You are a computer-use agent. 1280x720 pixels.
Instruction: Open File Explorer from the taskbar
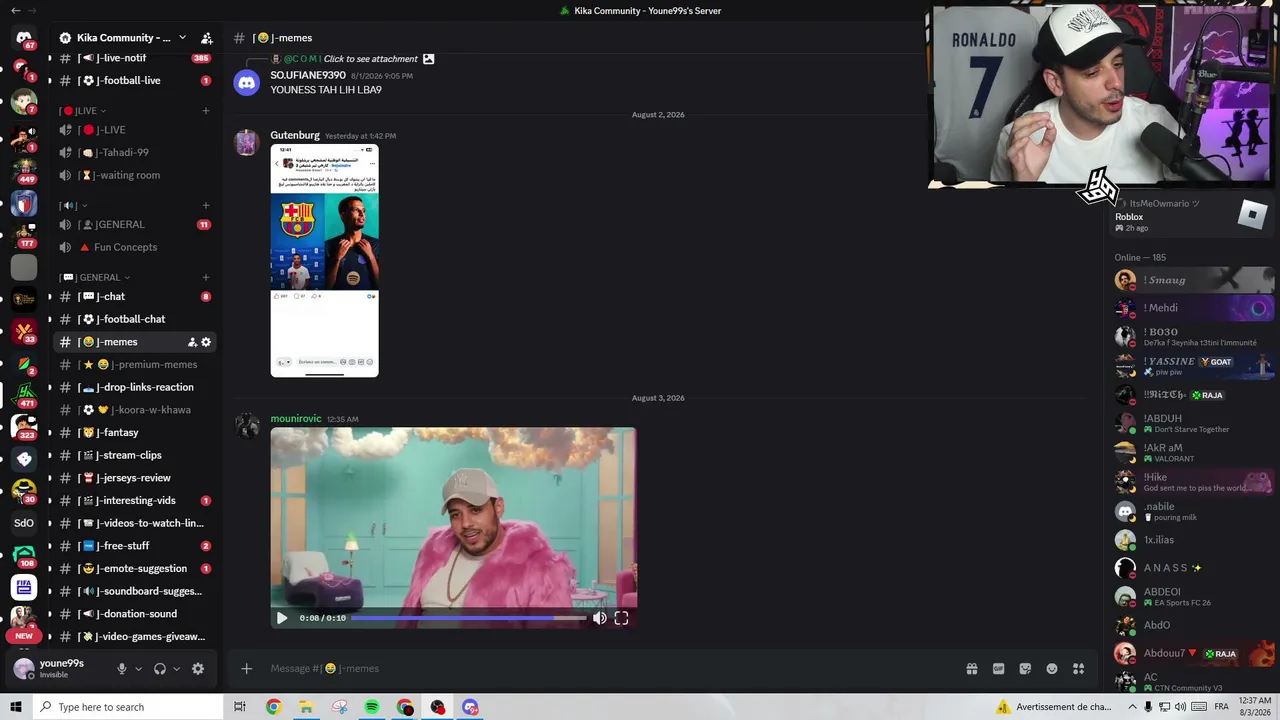click(306, 707)
